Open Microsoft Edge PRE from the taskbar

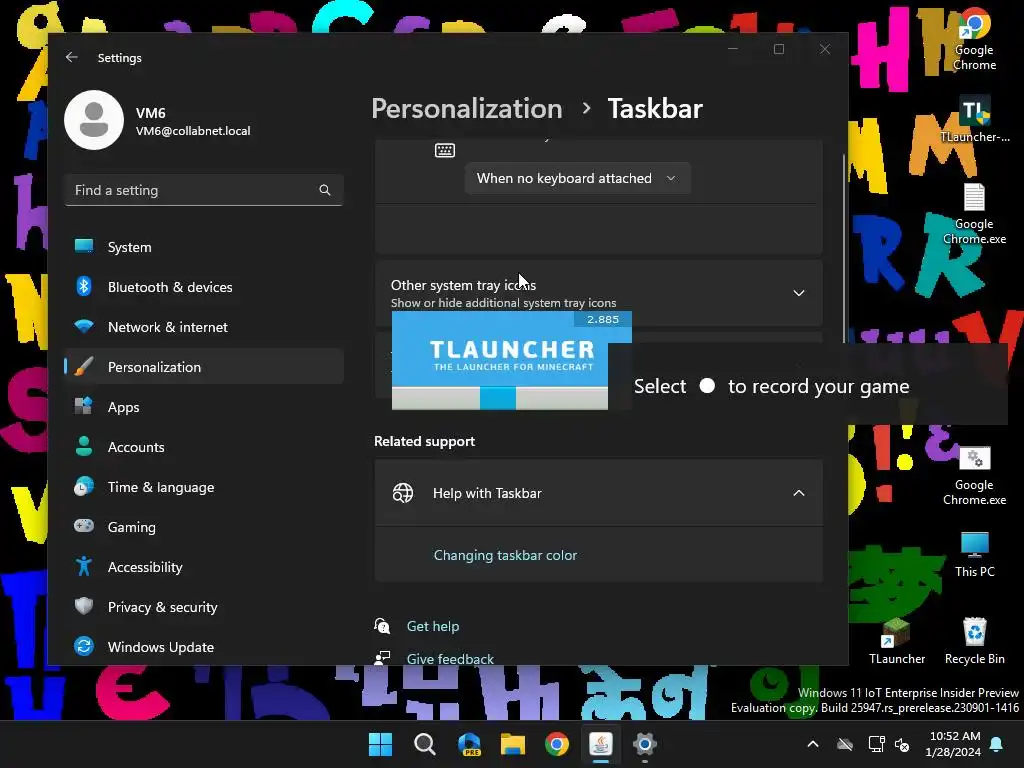click(469, 744)
